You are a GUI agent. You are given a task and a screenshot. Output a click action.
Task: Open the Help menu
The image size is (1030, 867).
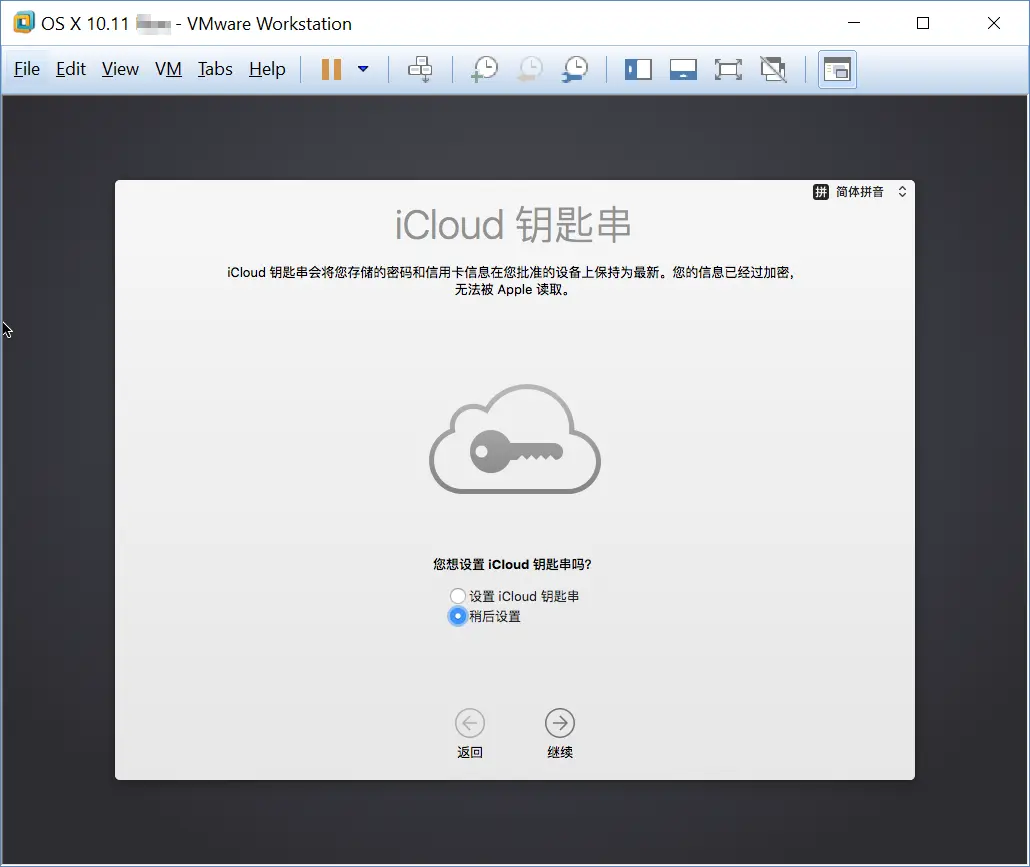click(267, 69)
